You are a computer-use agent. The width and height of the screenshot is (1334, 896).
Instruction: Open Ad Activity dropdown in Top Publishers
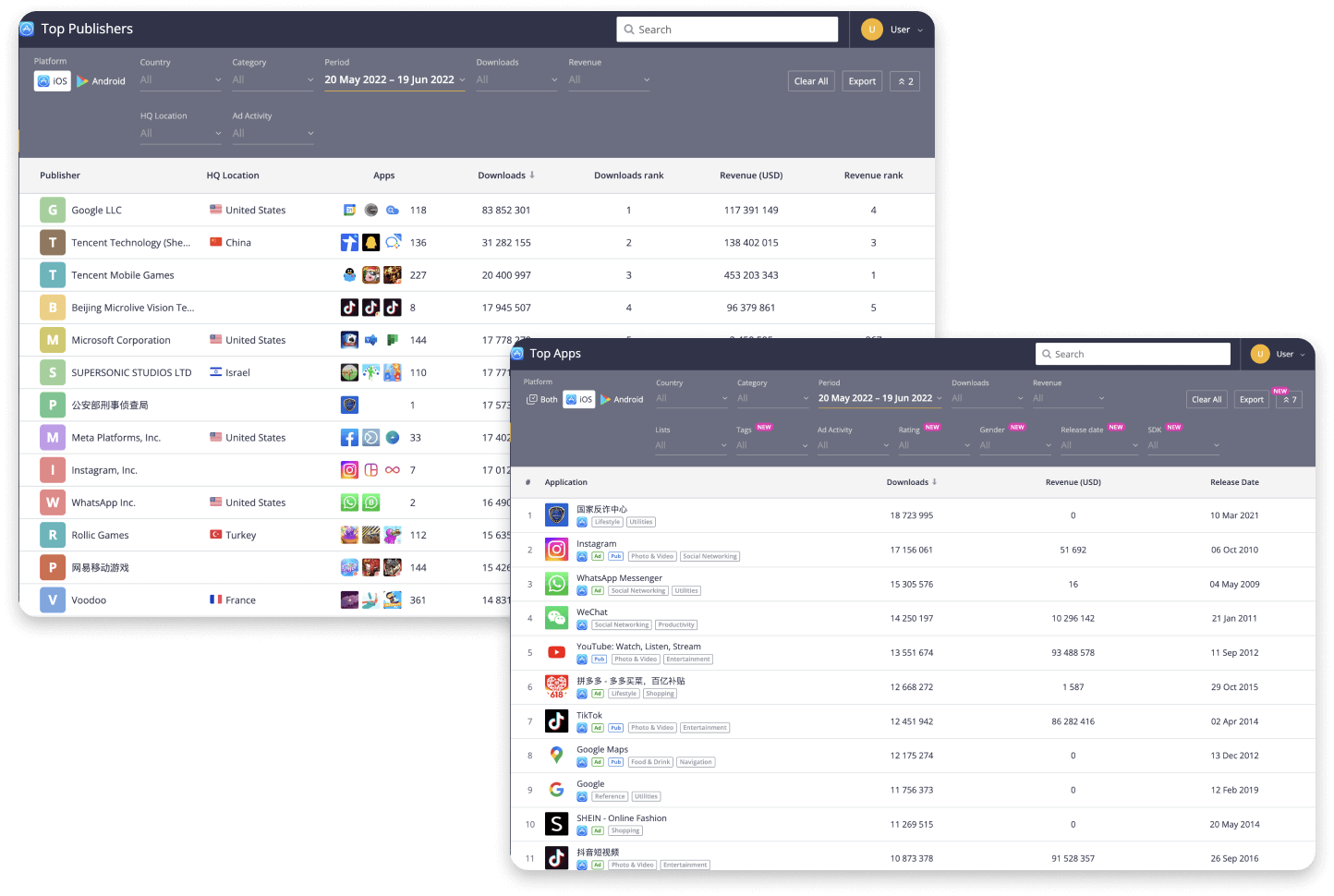[273, 134]
